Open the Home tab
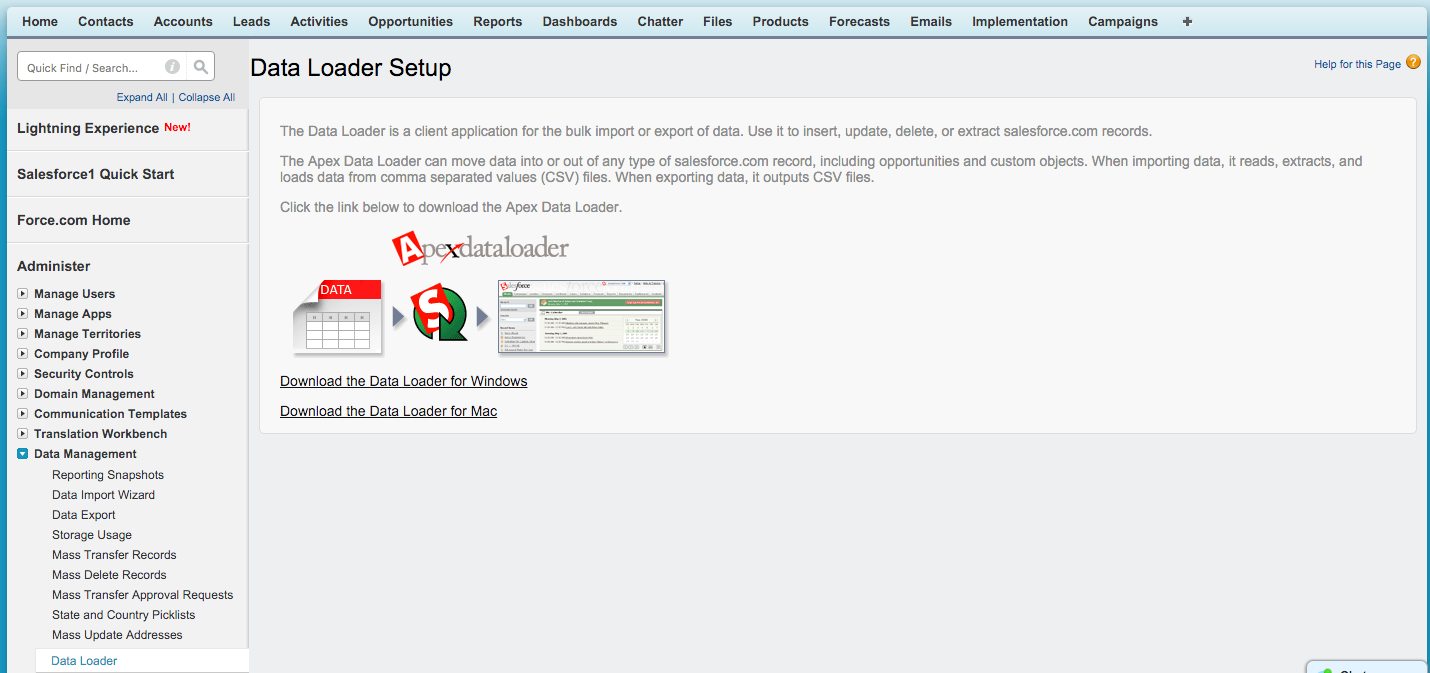The image size is (1430, 673). 40,21
